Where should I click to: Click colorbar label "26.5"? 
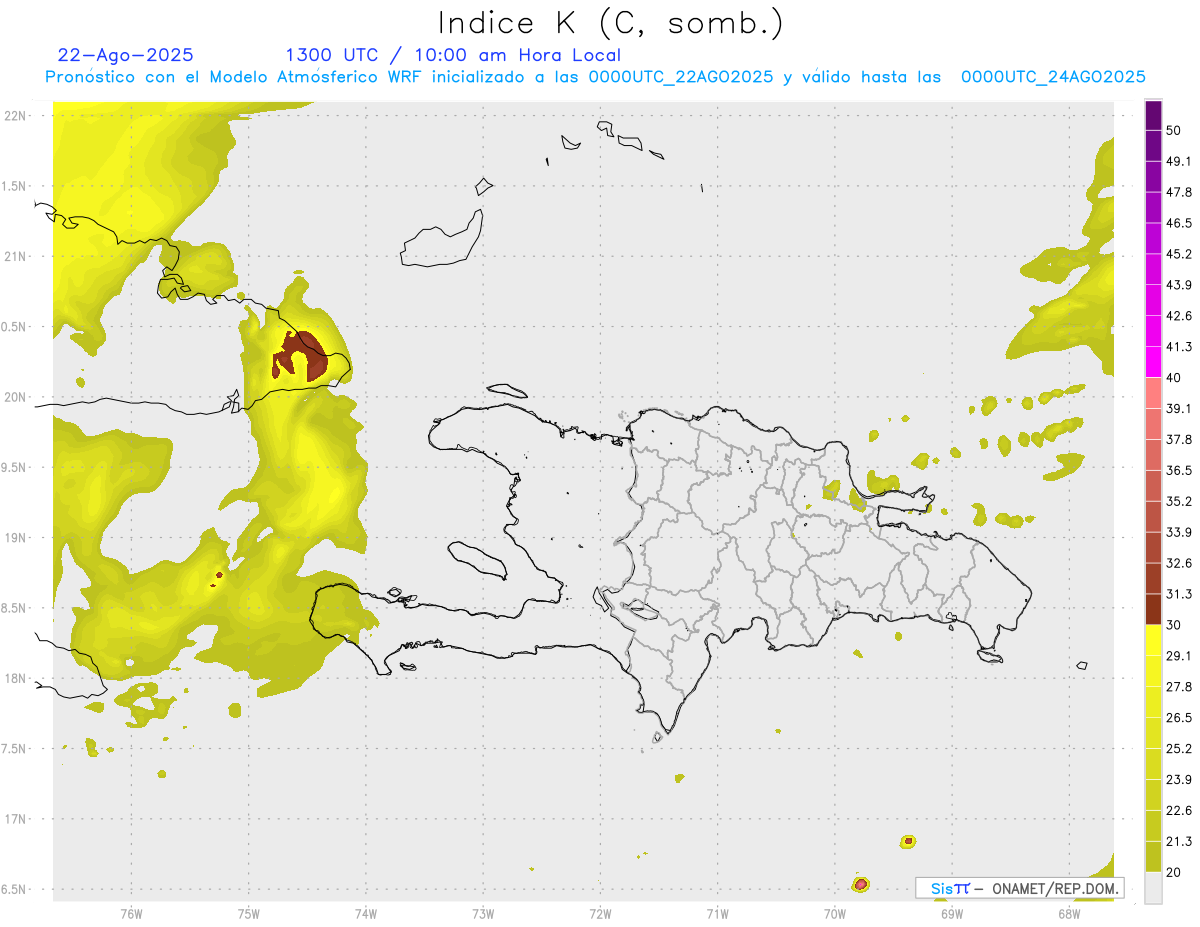pos(1179,718)
